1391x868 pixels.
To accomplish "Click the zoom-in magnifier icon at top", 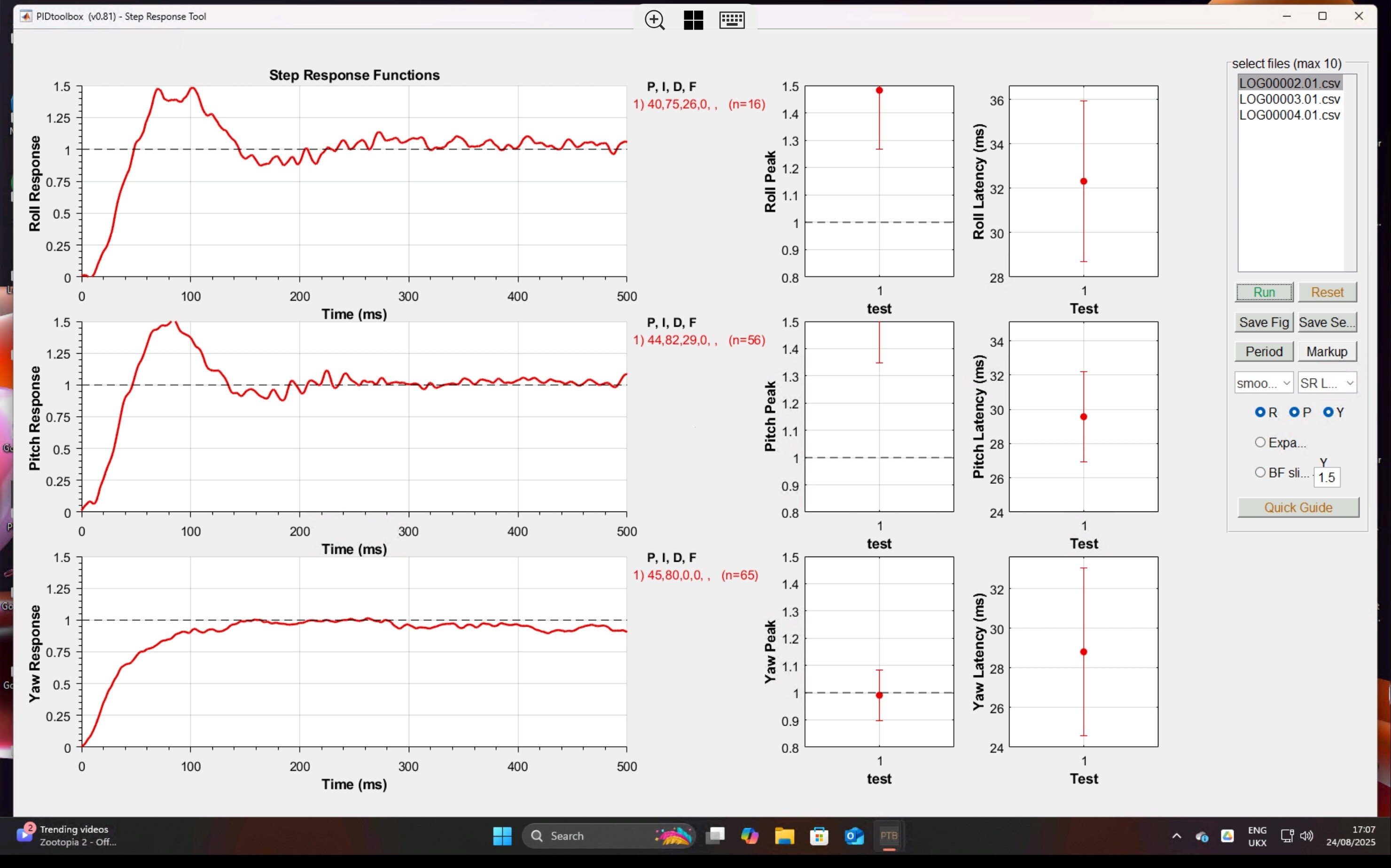I will pos(655,20).
